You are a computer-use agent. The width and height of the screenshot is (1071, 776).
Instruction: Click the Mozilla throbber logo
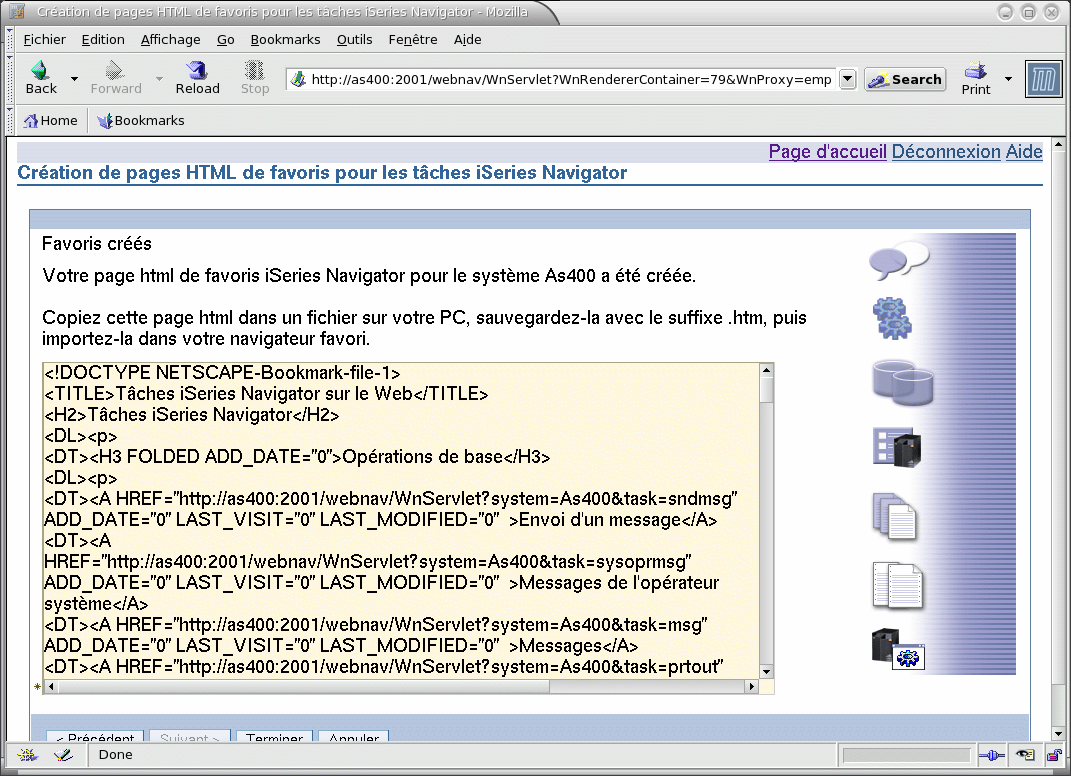pos(1044,79)
